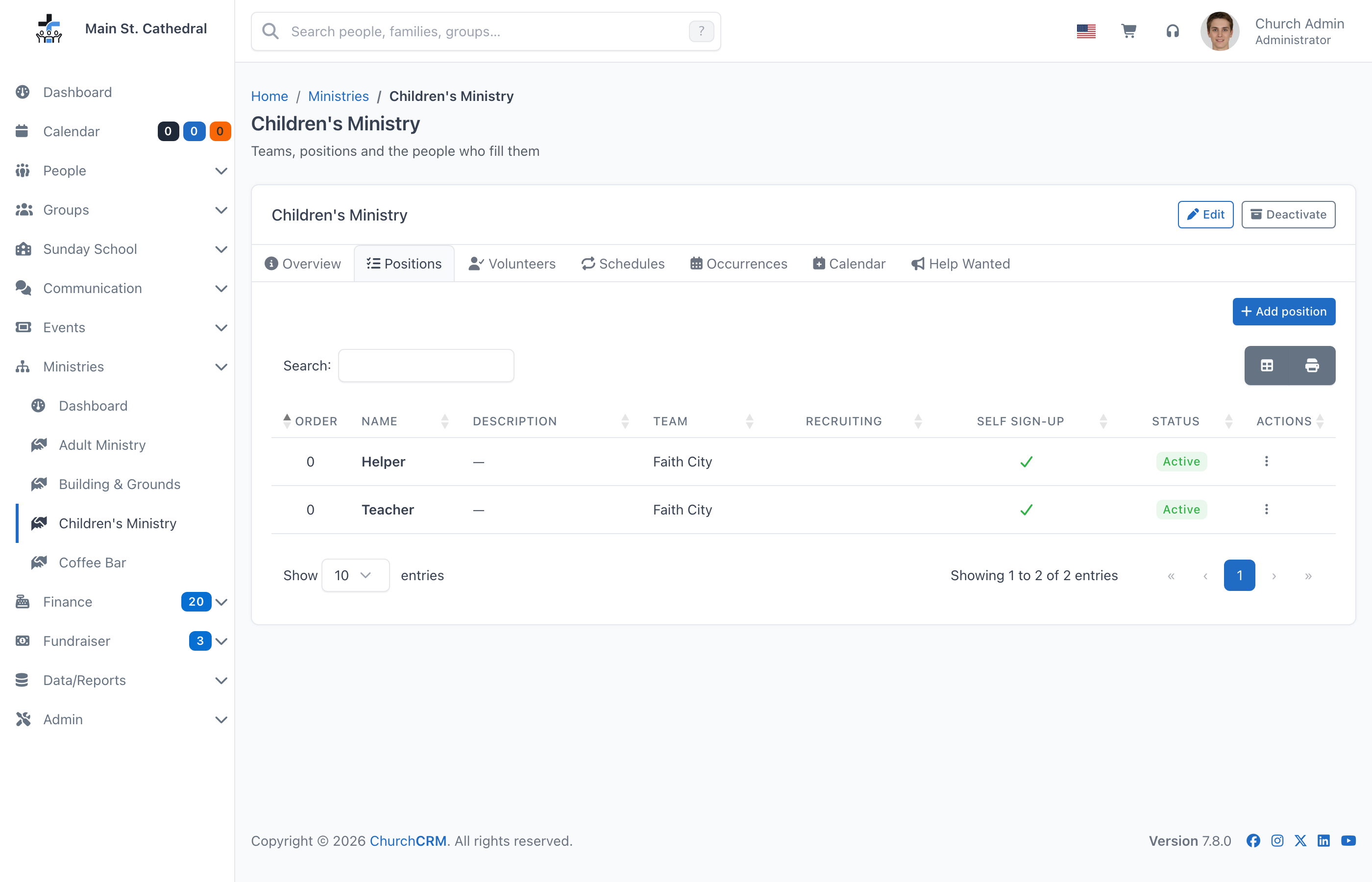The height and width of the screenshot is (882, 1372).
Task: Click the US flag language icon
Action: pyautogui.click(x=1086, y=31)
